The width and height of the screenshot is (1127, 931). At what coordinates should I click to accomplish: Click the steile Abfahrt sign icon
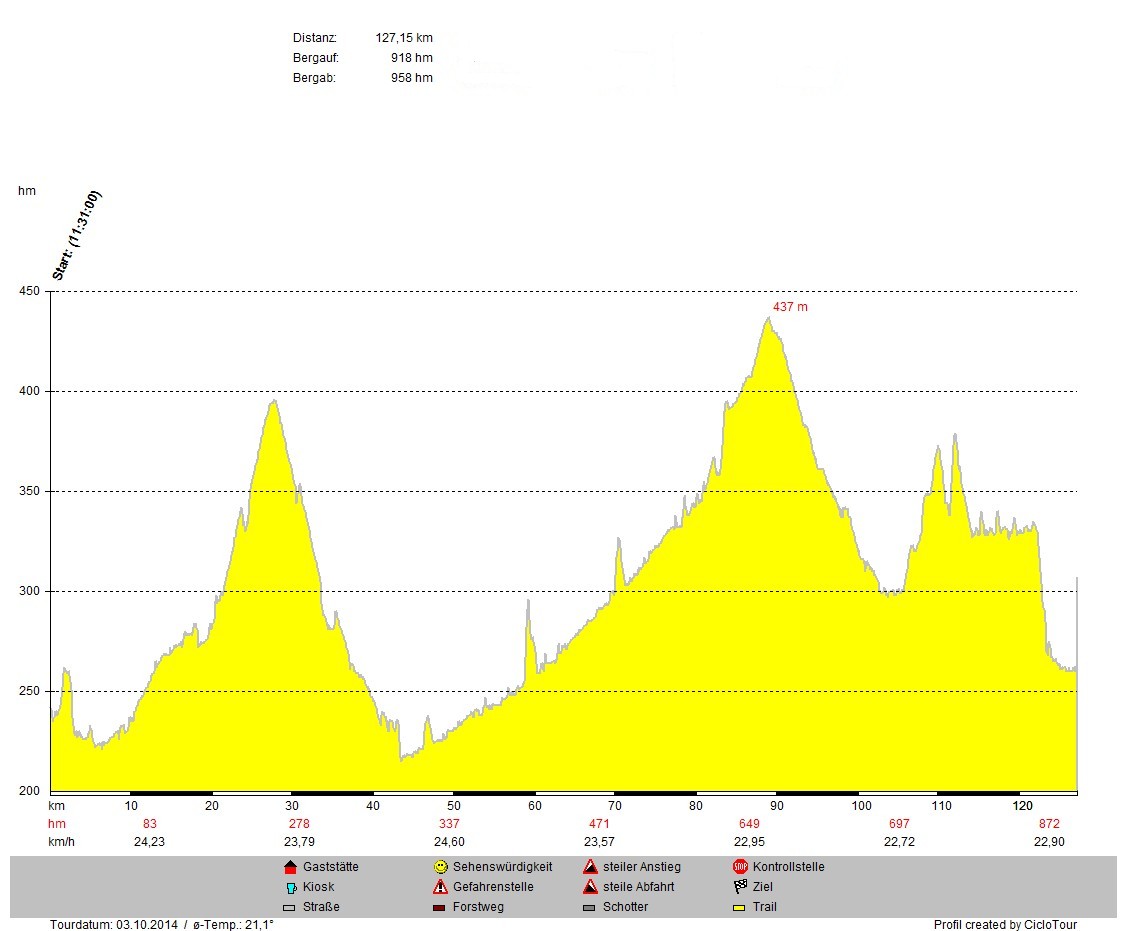[x=590, y=887]
